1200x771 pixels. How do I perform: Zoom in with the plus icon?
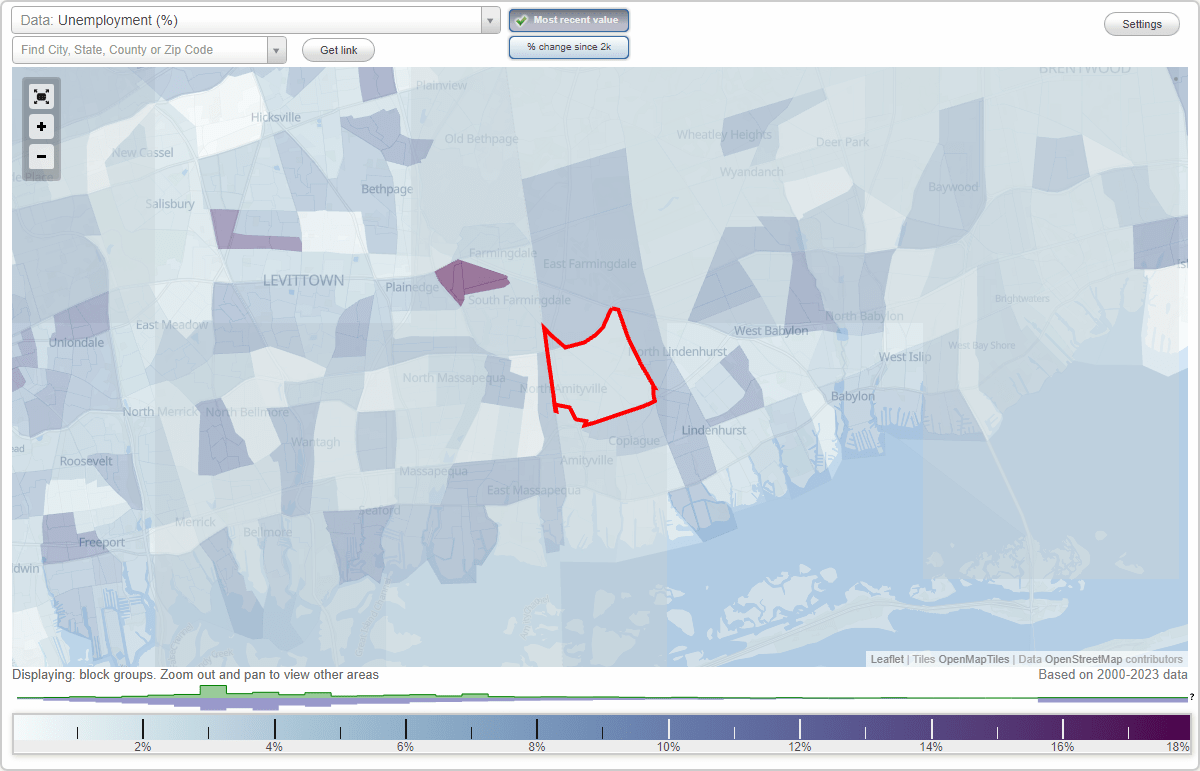coord(41,126)
